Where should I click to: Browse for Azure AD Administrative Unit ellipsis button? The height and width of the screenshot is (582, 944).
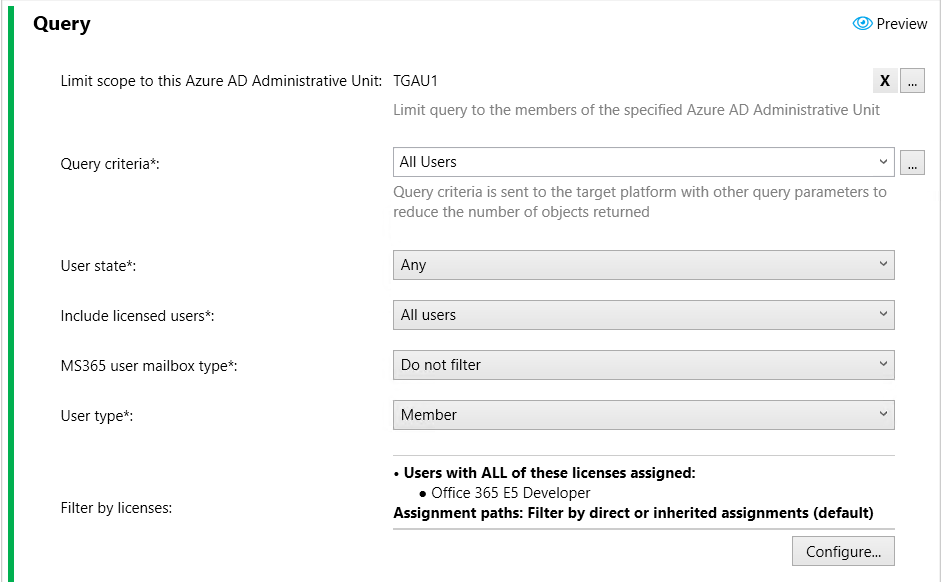pyautogui.click(x=912, y=81)
